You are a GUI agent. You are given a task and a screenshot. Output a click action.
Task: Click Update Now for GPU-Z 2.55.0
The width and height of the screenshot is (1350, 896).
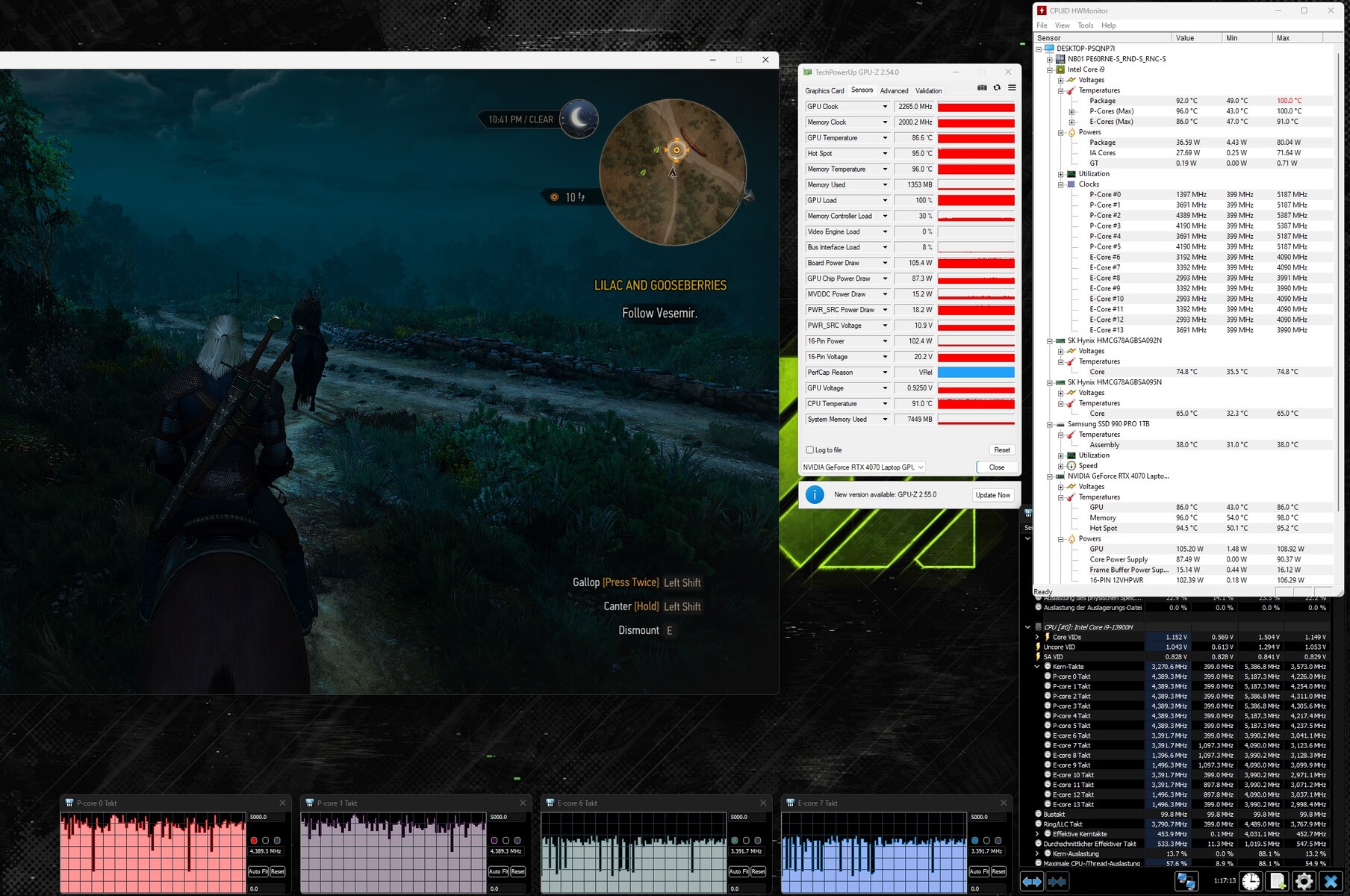point(993,495)
